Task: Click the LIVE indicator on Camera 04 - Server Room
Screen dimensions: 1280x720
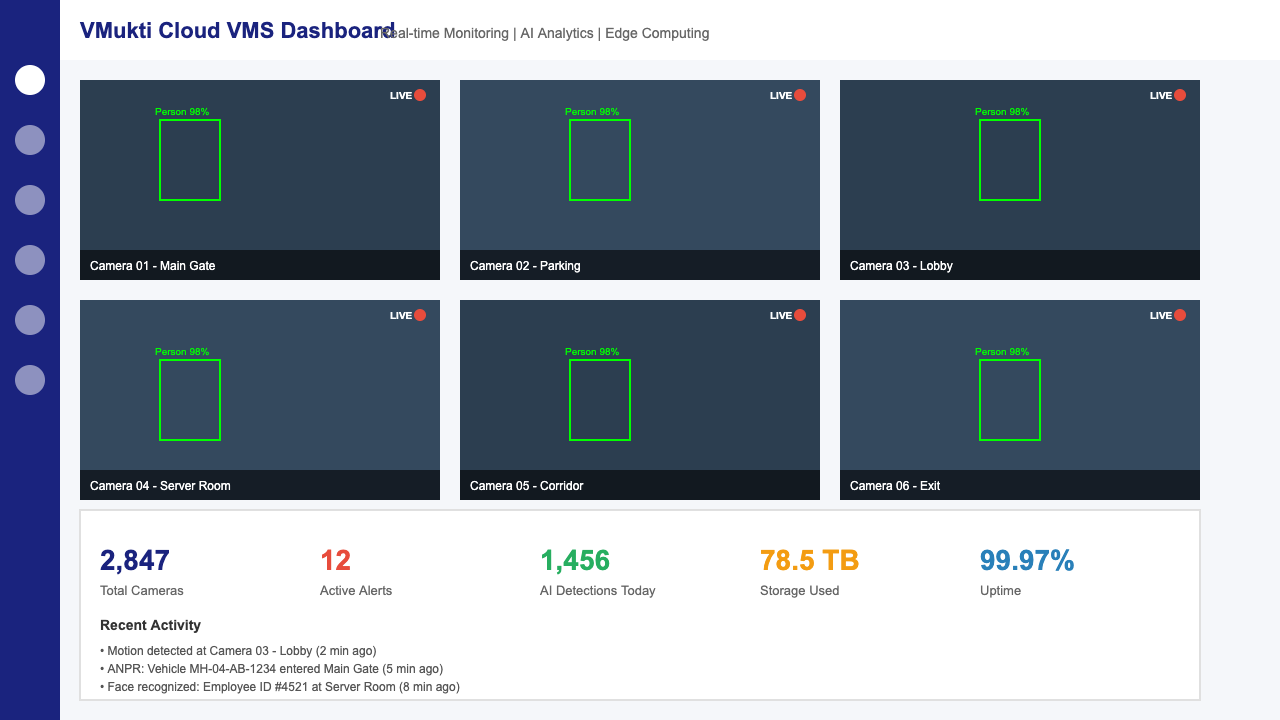Action: click(408, 315)
